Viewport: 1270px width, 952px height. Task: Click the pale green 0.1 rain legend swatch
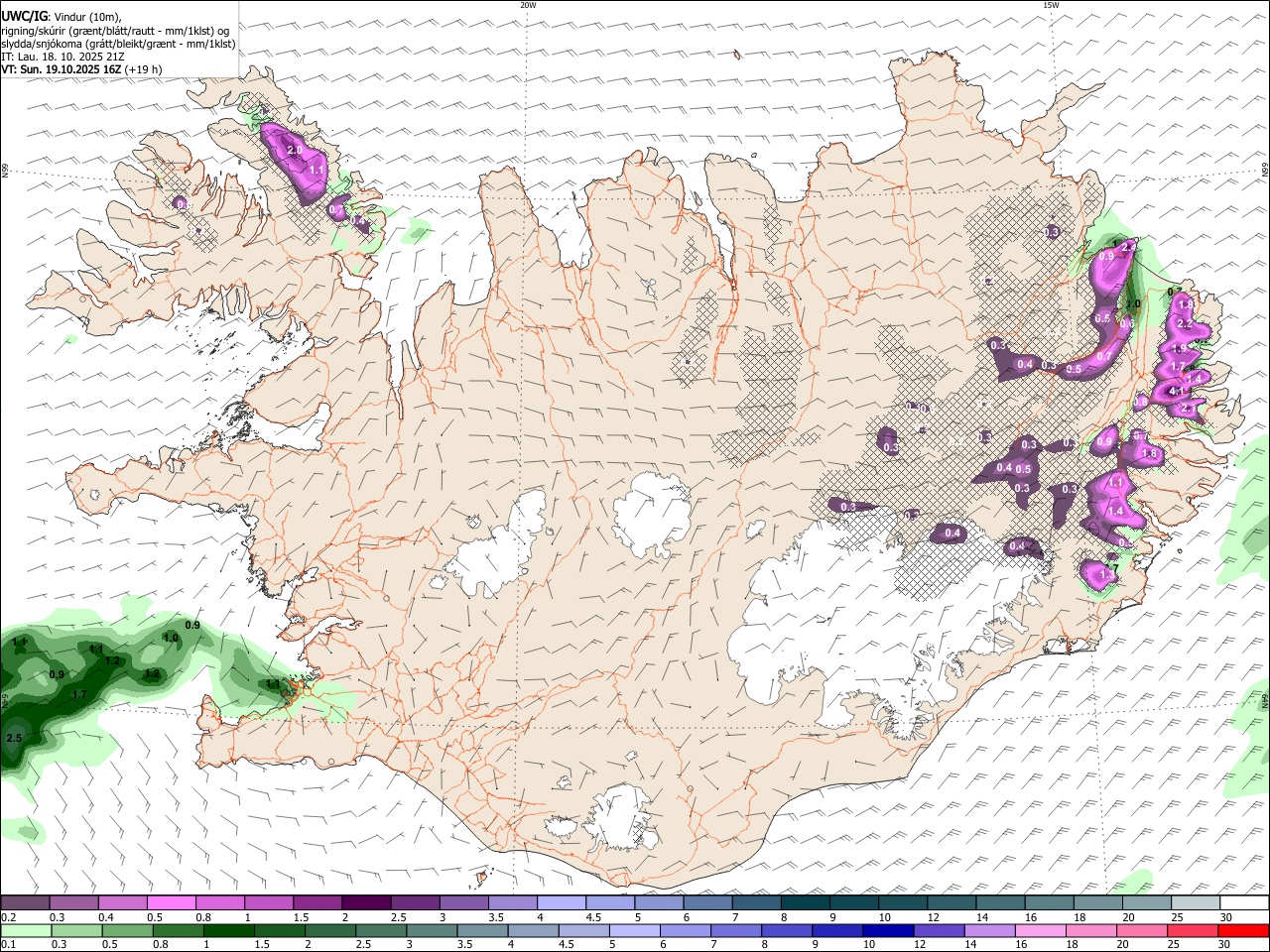click(25, 931)
